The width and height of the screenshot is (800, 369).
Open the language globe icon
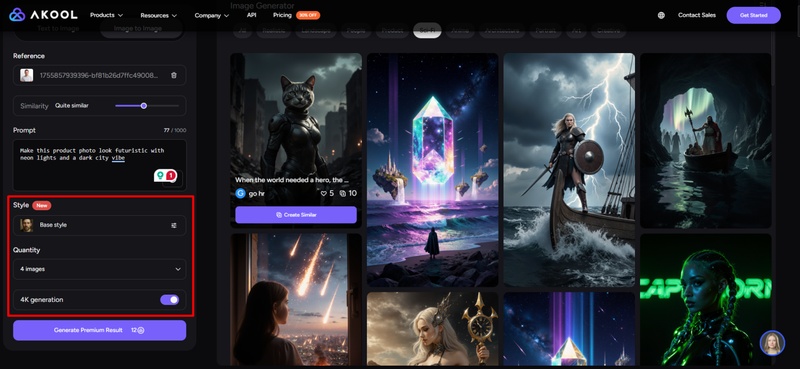[x=661, y=15]
